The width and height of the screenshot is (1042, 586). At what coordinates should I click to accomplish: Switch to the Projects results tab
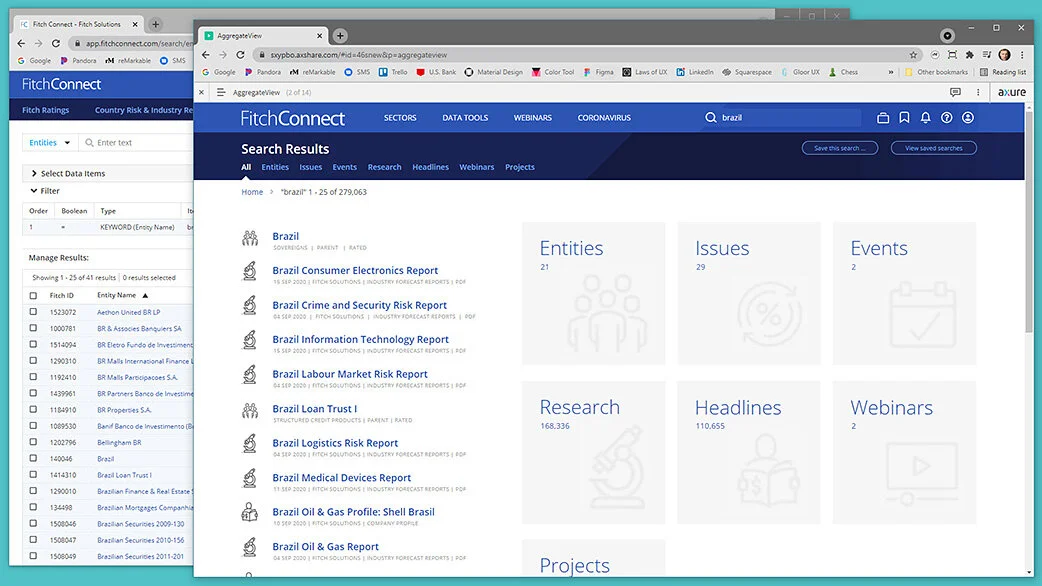[x=520, y=167]
